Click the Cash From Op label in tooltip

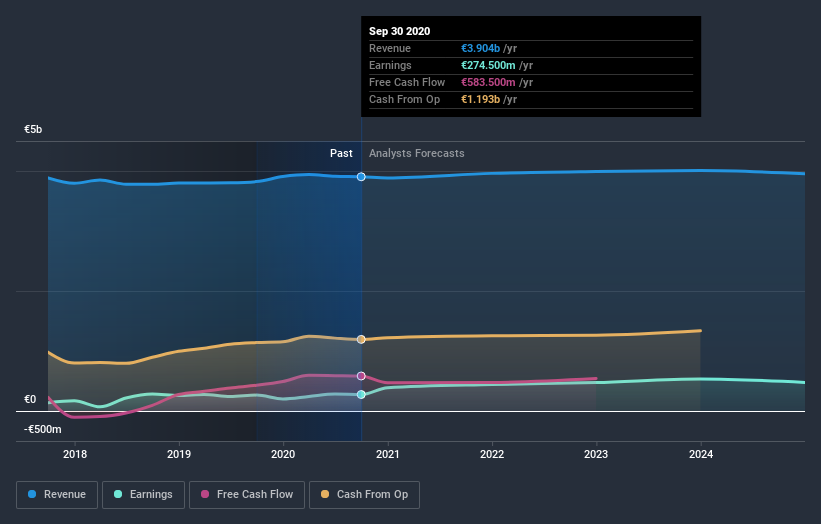click(404, 99)
